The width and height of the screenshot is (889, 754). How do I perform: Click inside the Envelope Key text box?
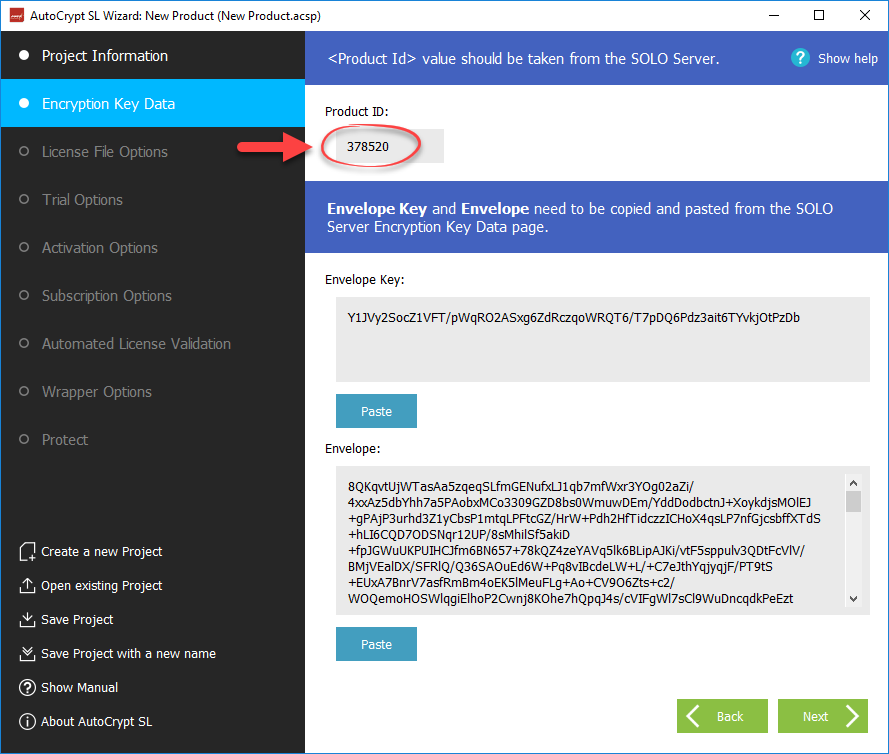[603, 340]
